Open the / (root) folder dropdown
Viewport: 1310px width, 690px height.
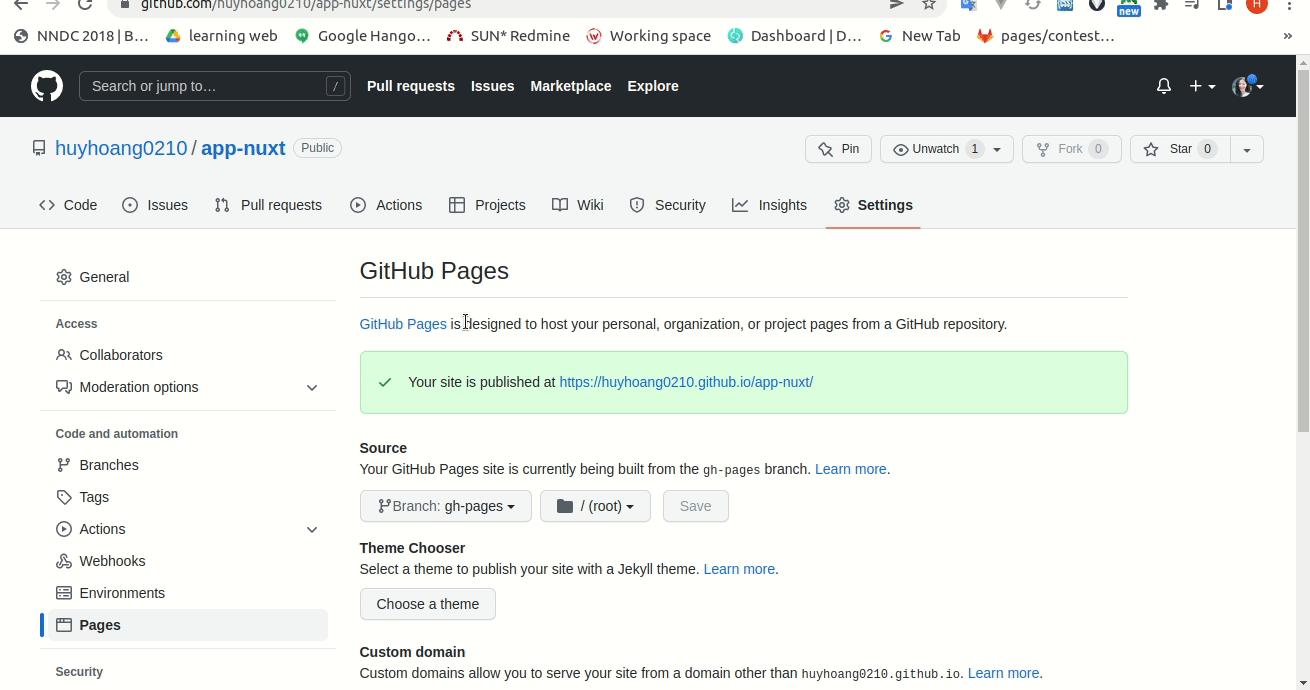tap(594, 506)
